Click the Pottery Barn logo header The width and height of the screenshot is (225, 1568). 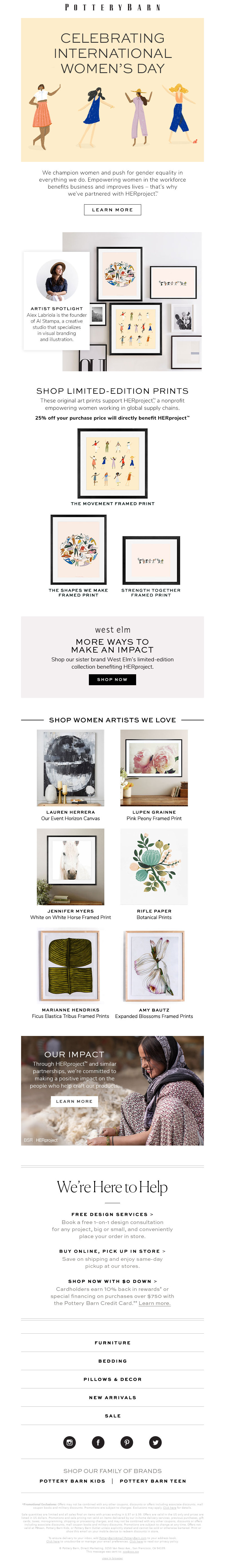(113, 7)
